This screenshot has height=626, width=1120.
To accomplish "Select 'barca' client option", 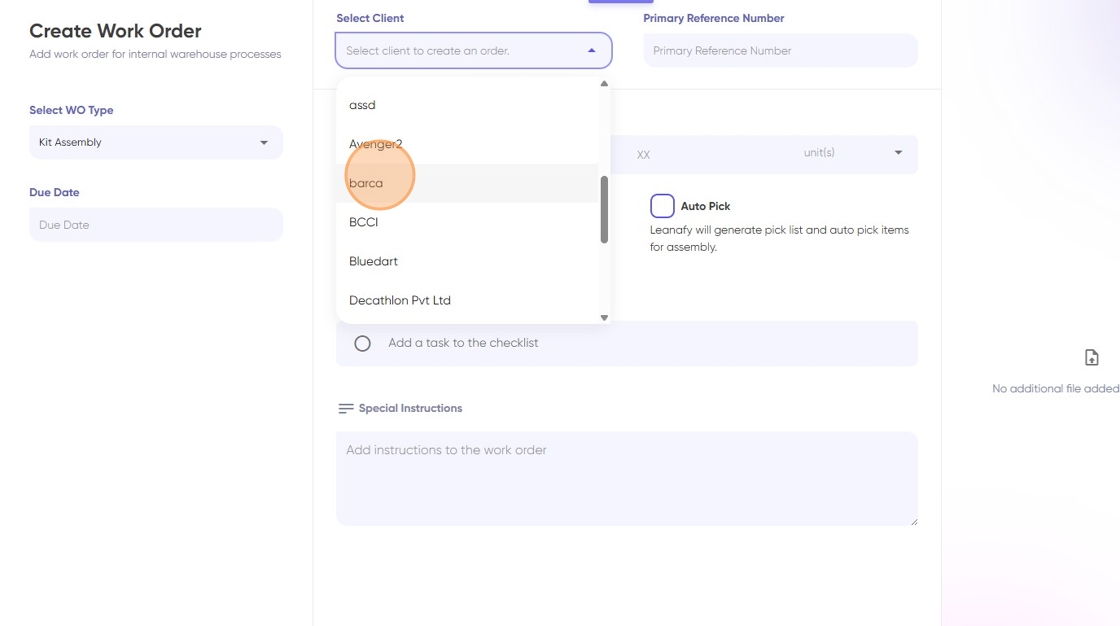I will 467,183.
